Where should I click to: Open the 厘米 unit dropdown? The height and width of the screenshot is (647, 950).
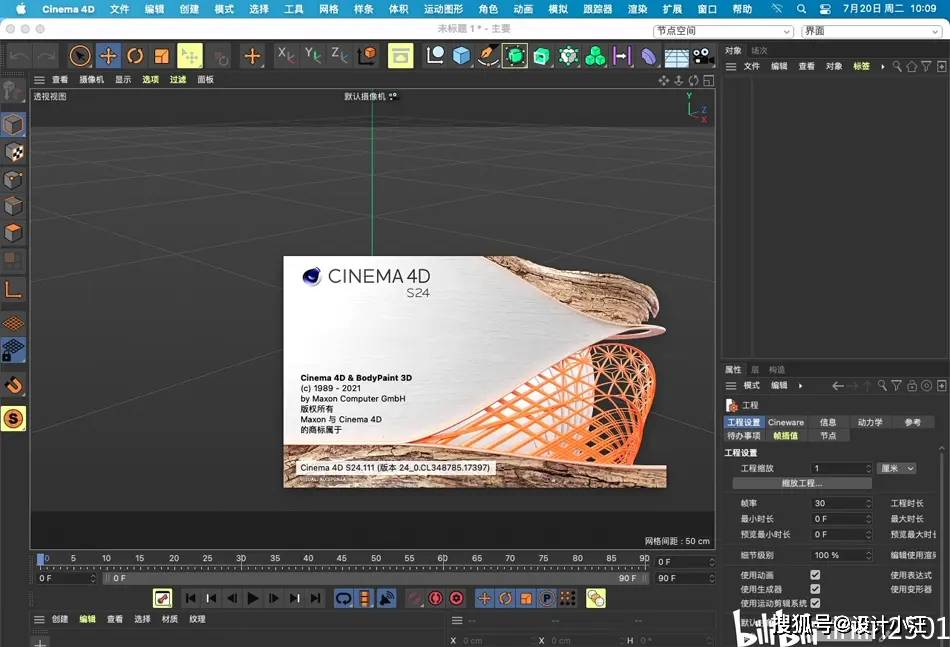[x=897, y=468]
